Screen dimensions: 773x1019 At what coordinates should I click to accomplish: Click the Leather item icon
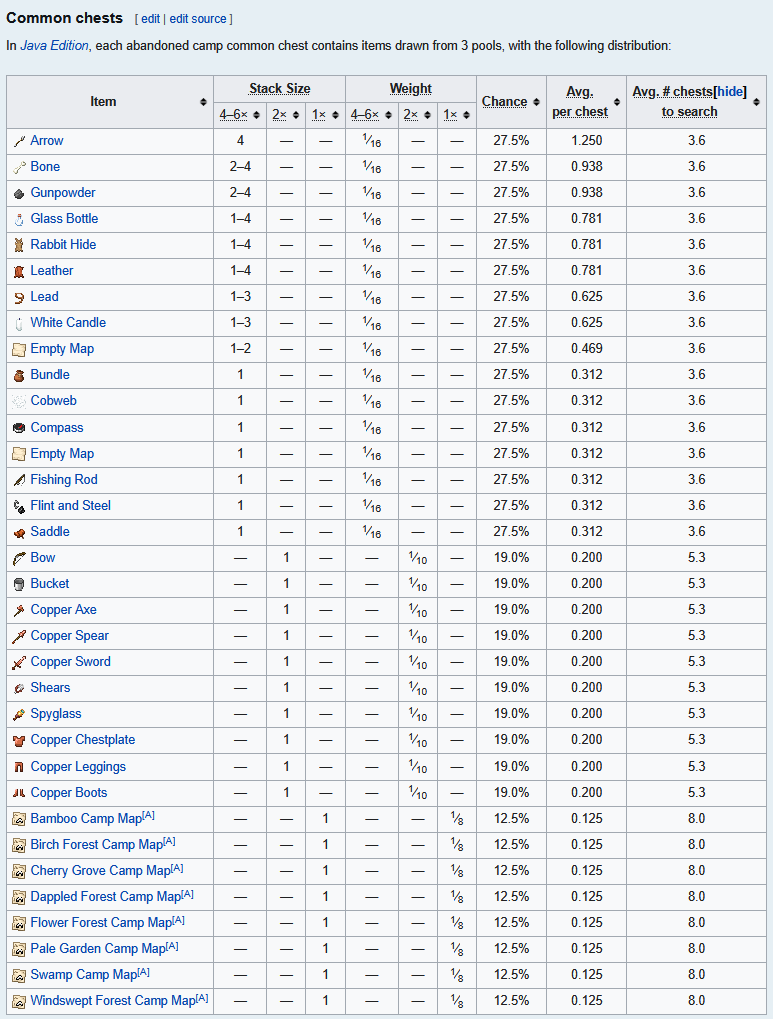click(x=20, y=271)
